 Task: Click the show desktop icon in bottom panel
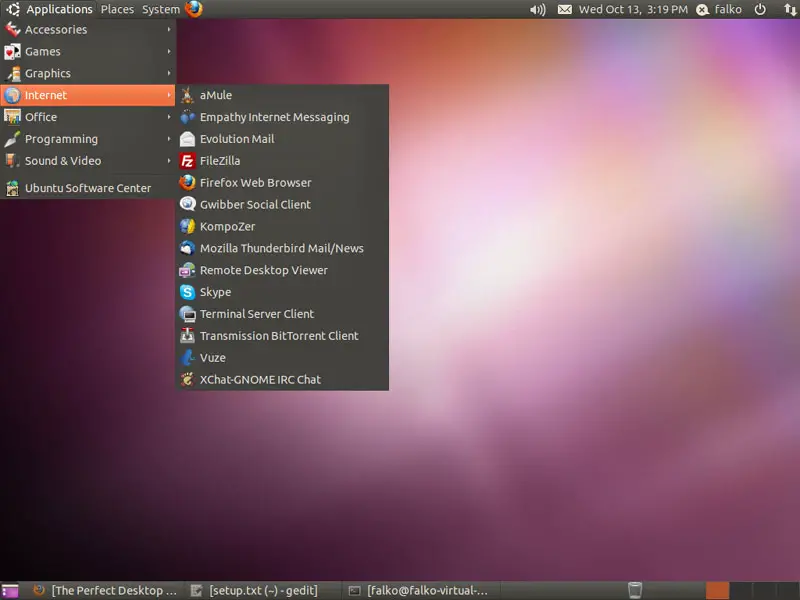tap(10, 590)
